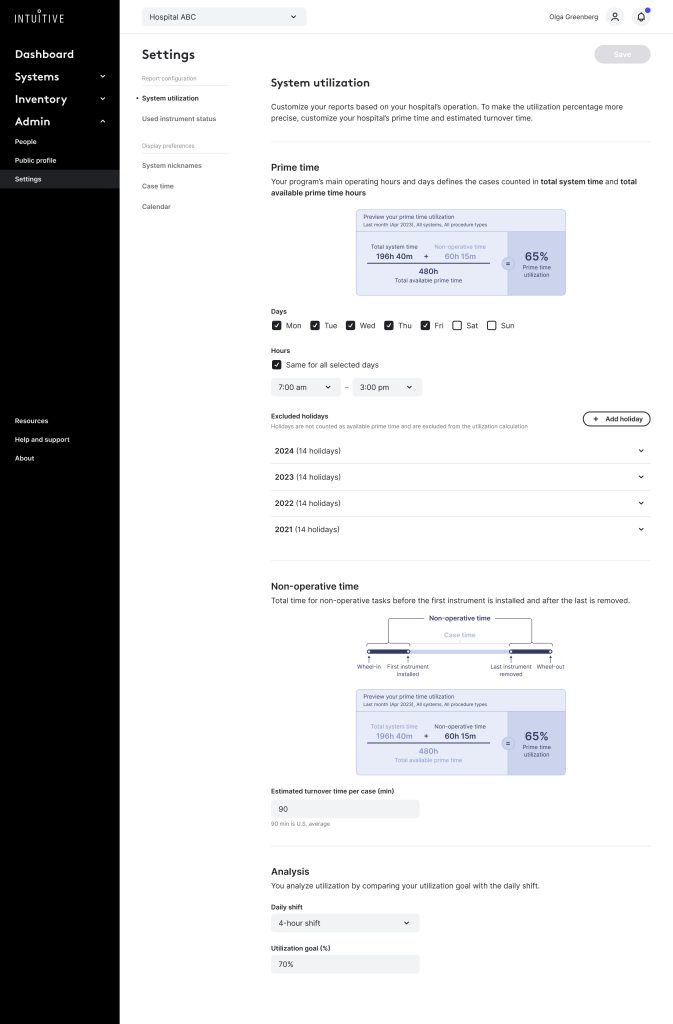
Task: Go to Used instrument status settings
Action: click(x=179, y=119)
